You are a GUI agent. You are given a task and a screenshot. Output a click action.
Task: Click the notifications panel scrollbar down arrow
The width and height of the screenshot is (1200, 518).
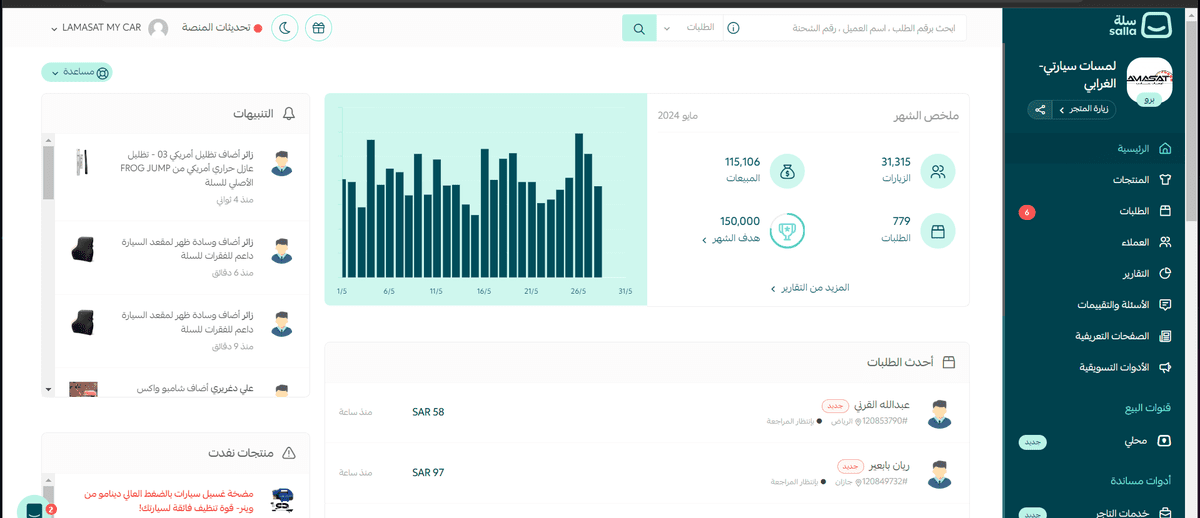click(x=47, y=388)
